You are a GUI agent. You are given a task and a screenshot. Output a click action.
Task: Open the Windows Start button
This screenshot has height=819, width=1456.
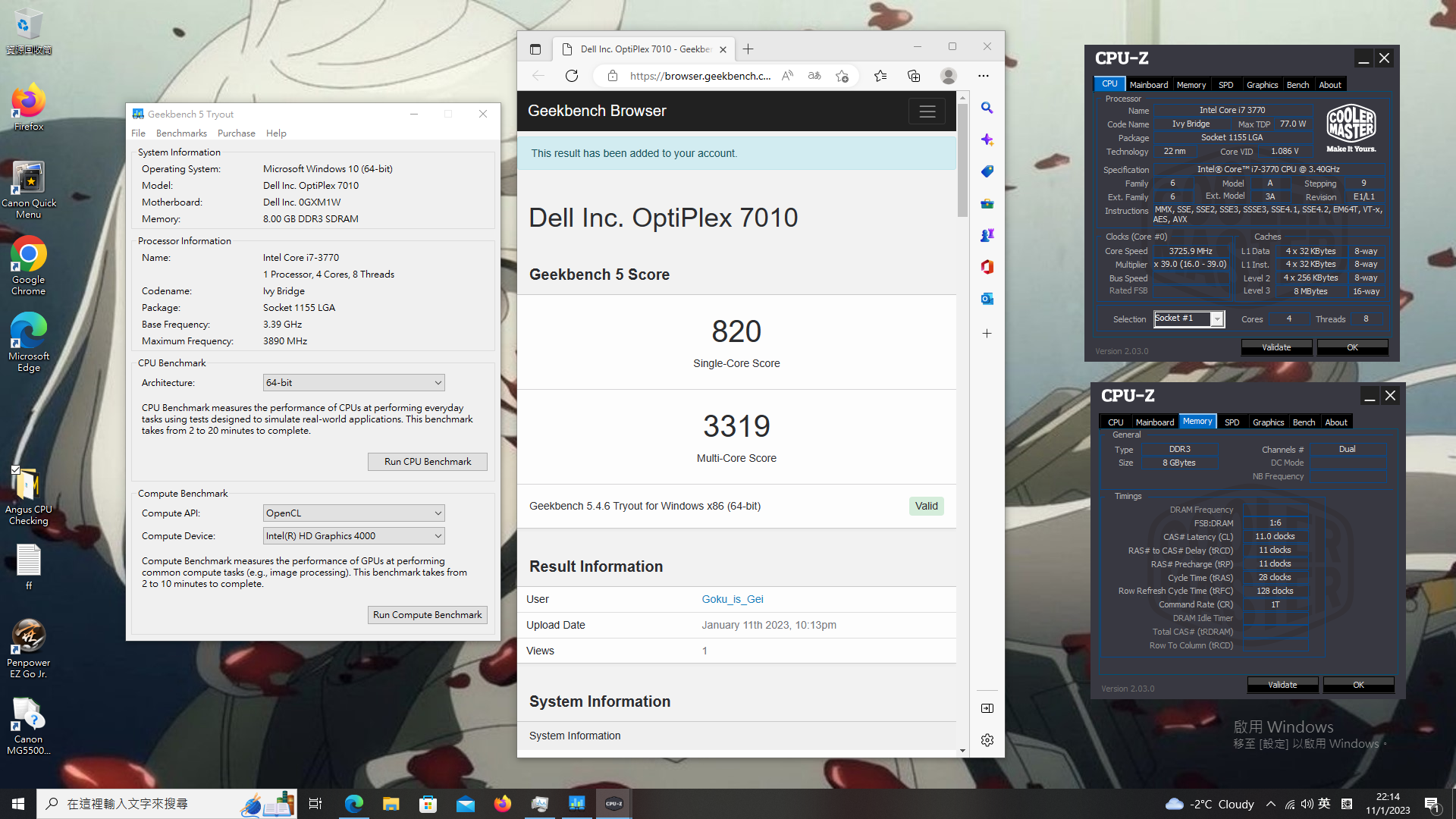tap(18, 804)
